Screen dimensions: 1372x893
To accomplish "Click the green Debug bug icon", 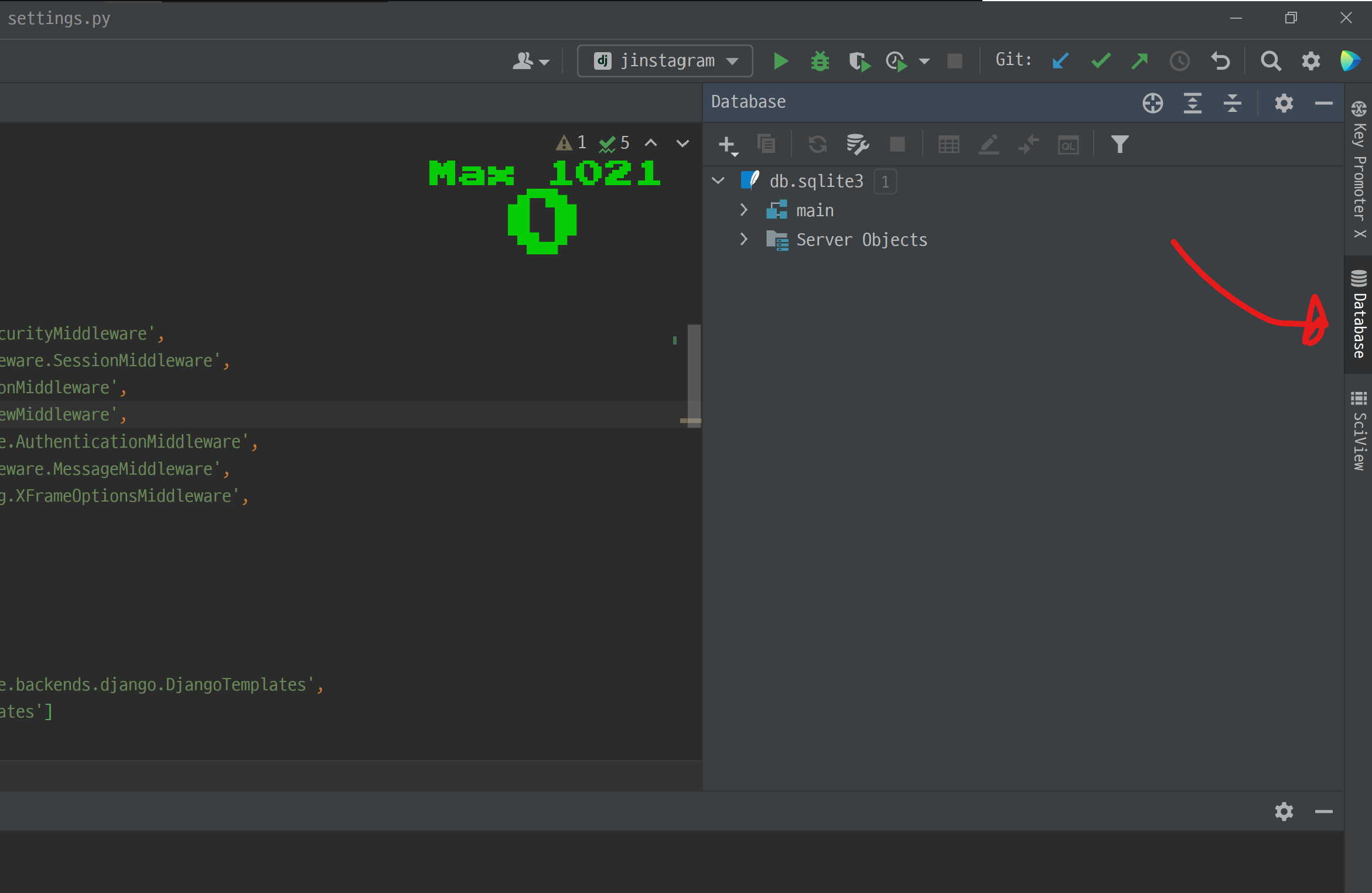I will 820,61.
